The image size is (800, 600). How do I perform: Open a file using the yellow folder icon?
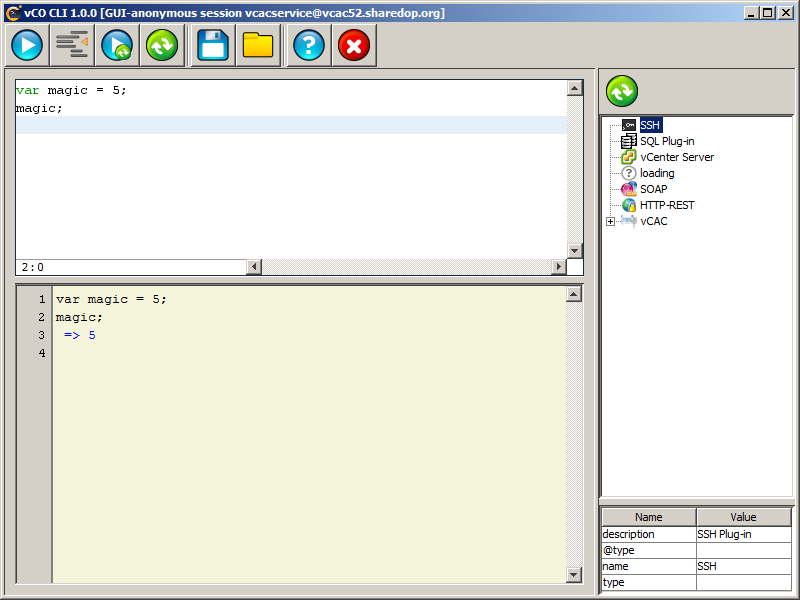[258, 46]
